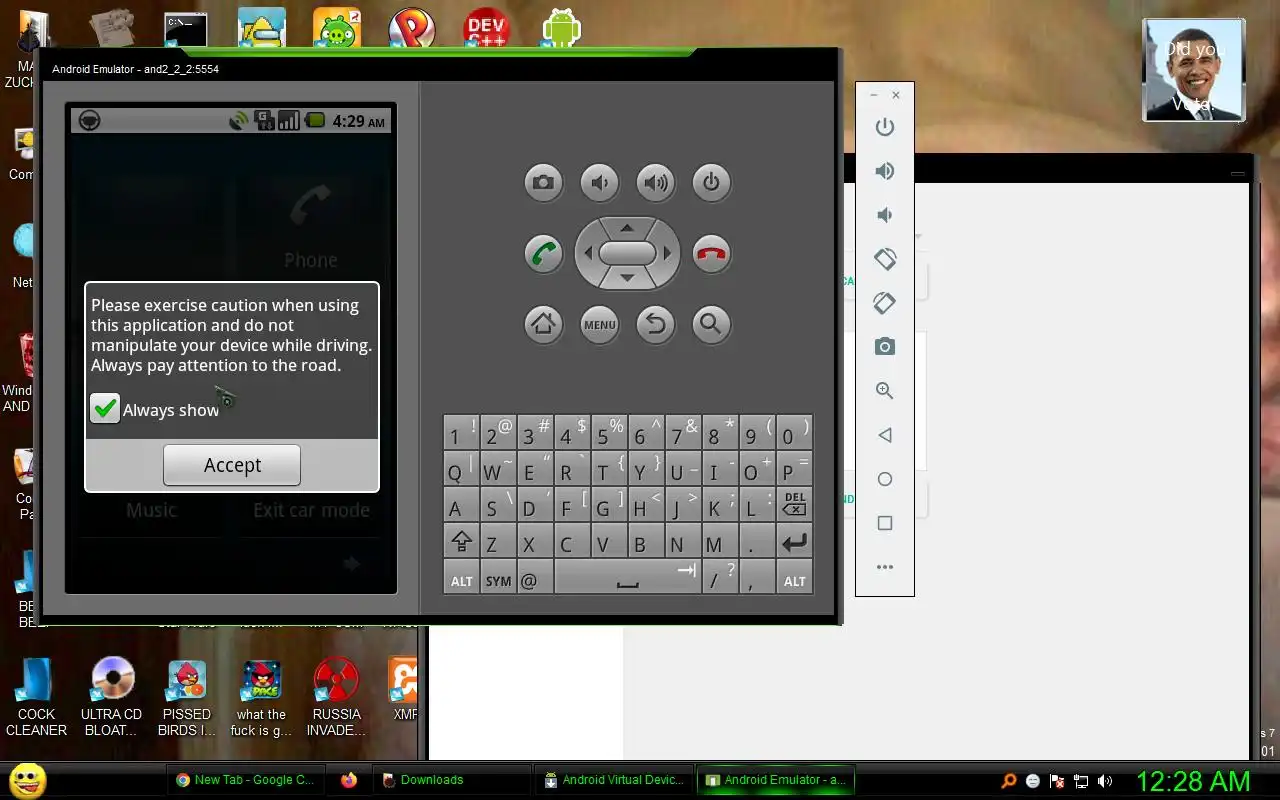Viewport: 1280px width, 800px height.
Task: Click the sidebar power icon
Action: click(x=884, y=127)
